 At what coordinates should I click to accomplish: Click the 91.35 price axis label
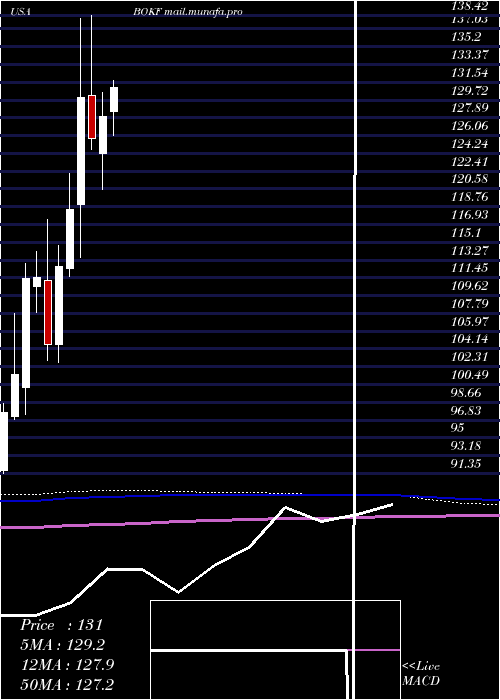tap(467, 463)
